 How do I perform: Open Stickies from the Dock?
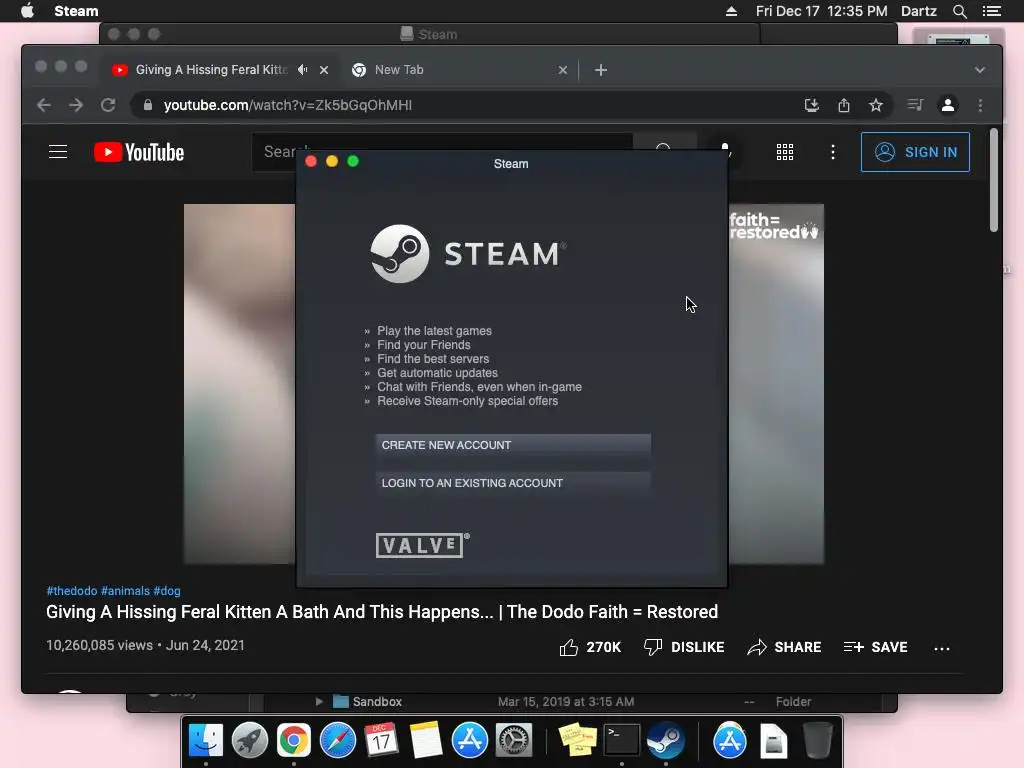[577, 741]
